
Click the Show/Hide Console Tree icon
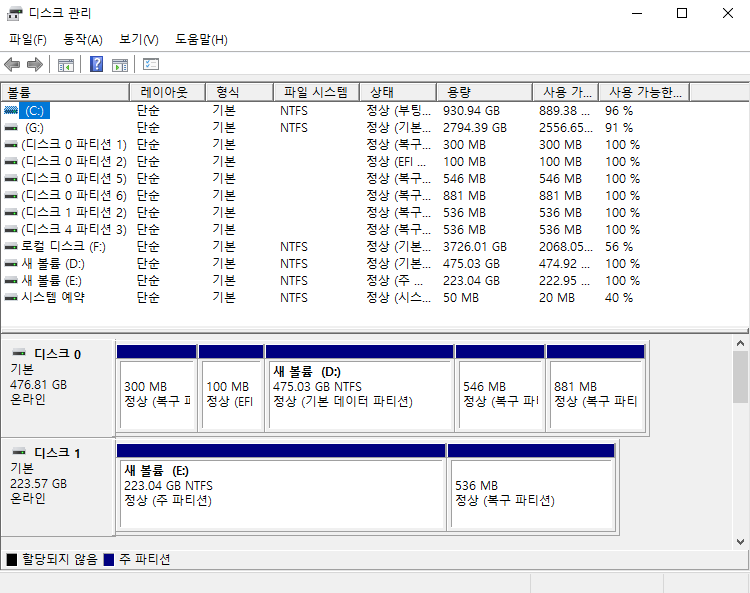point(66,65)
